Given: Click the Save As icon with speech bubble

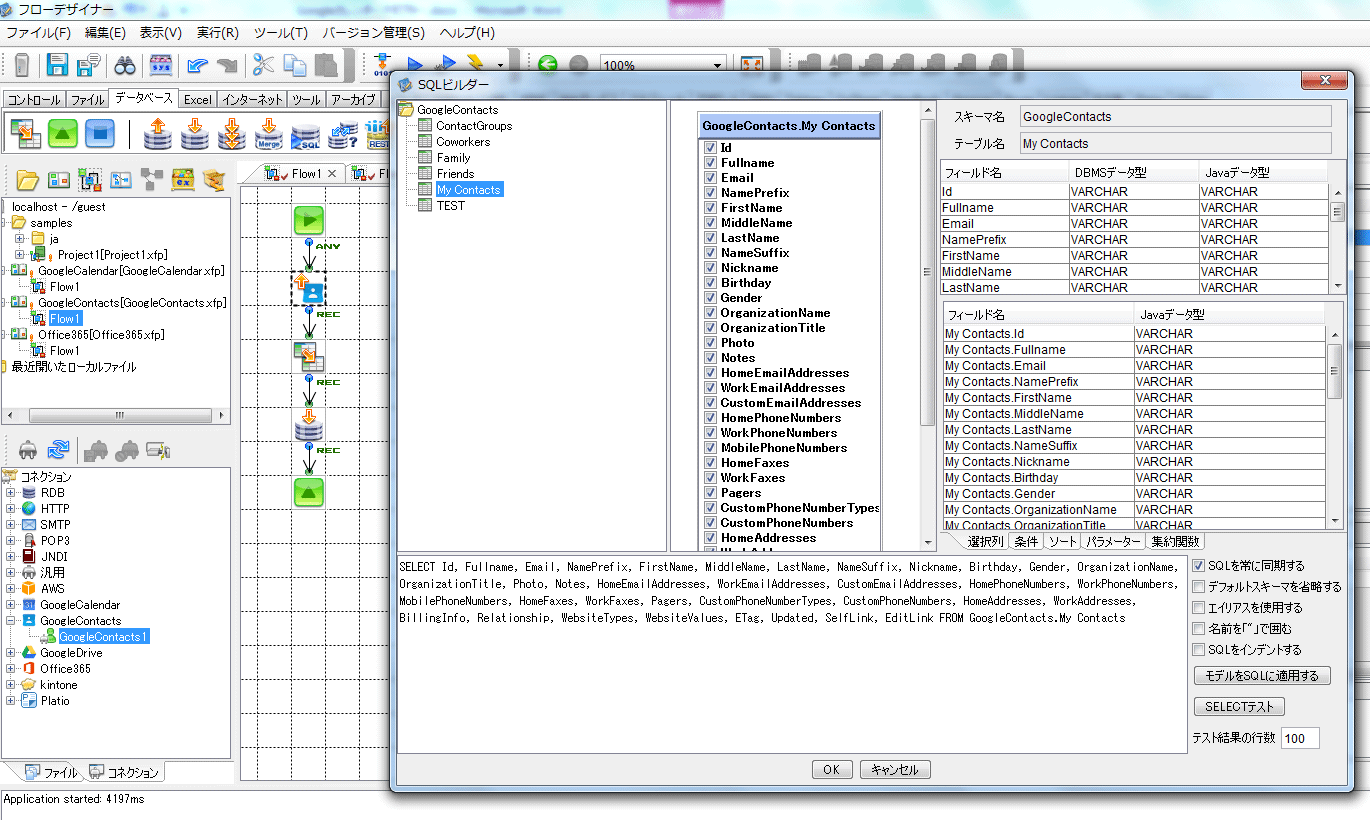Looking at the screenshot, I should tap(88, 66).
